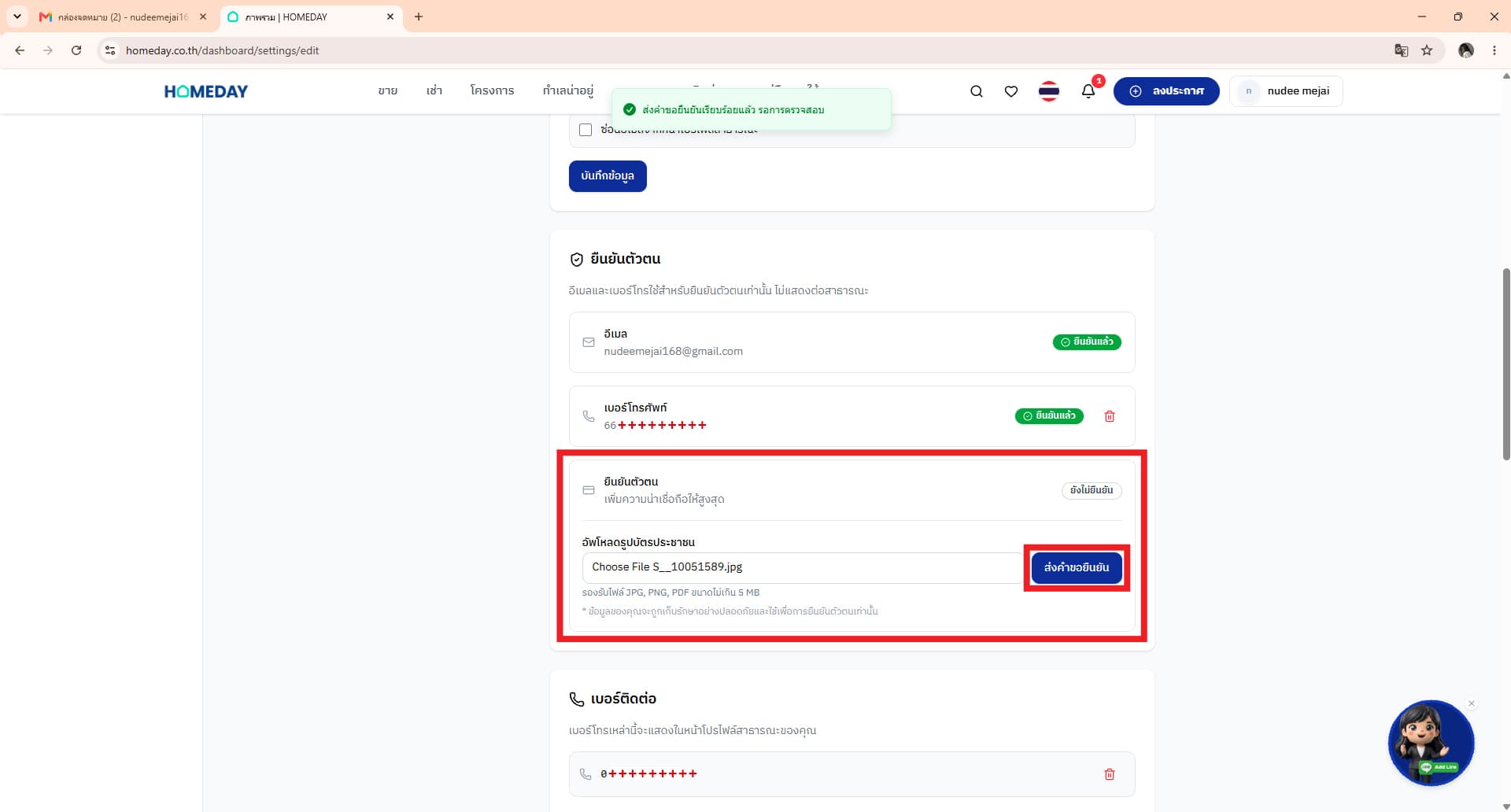The height and width of the screenshot is (812, 1511).
Task: Click email nudeemejai168@gmail.com text
Action: [x=673, y=352]
